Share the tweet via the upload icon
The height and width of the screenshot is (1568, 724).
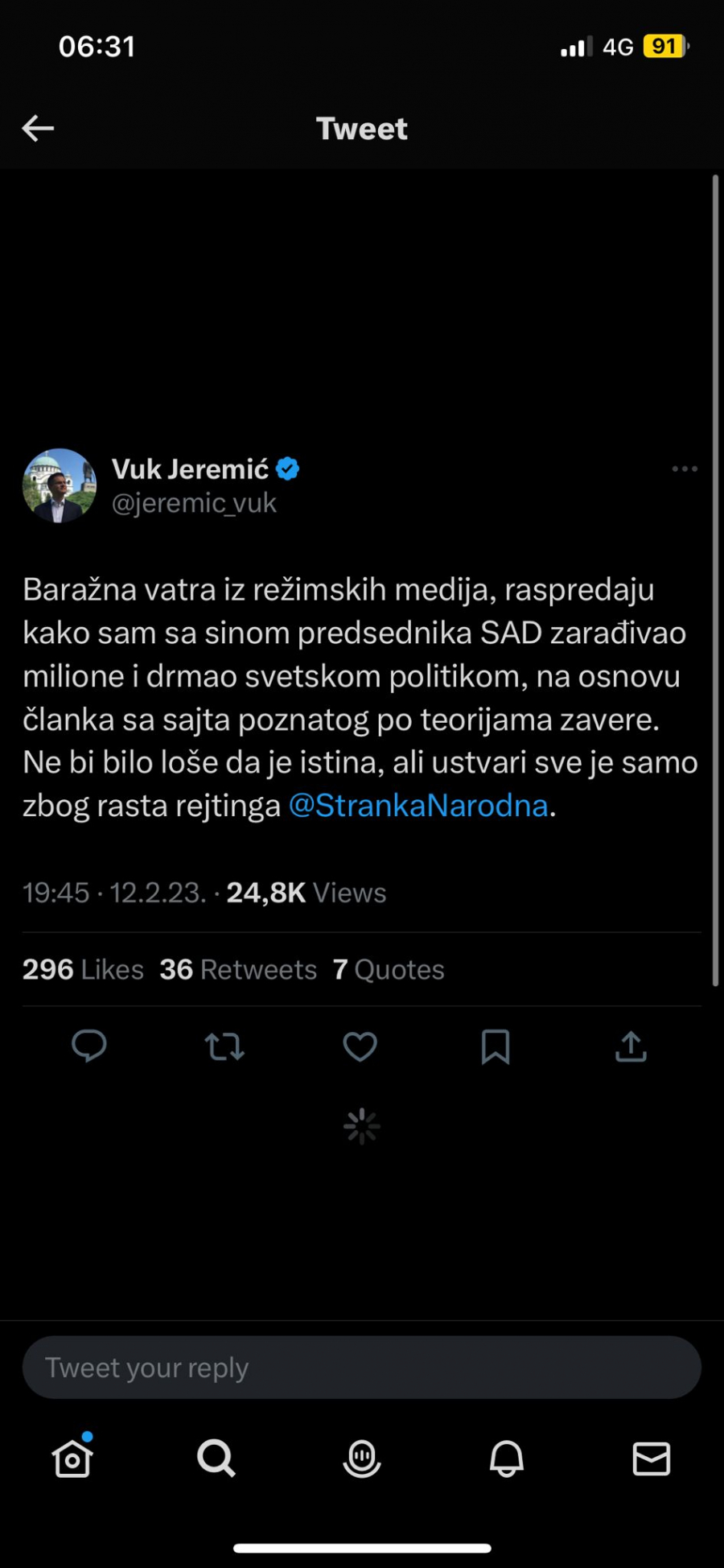pos(631,1046)
